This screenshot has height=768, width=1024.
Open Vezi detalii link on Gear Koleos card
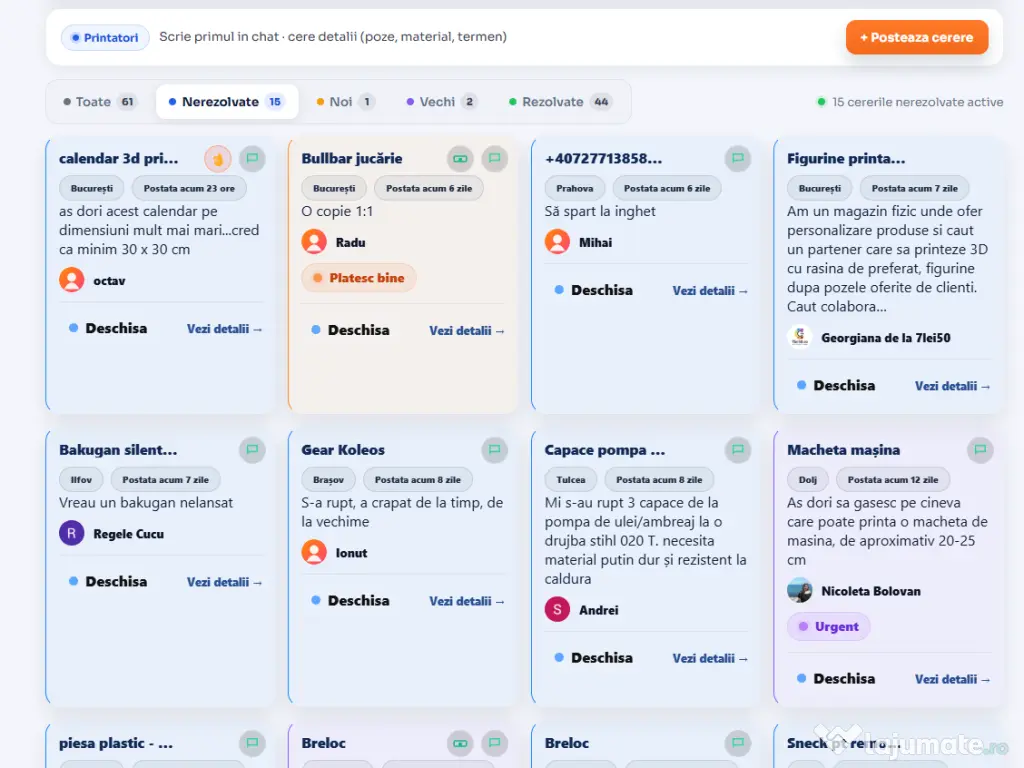[x=467, y=601]
